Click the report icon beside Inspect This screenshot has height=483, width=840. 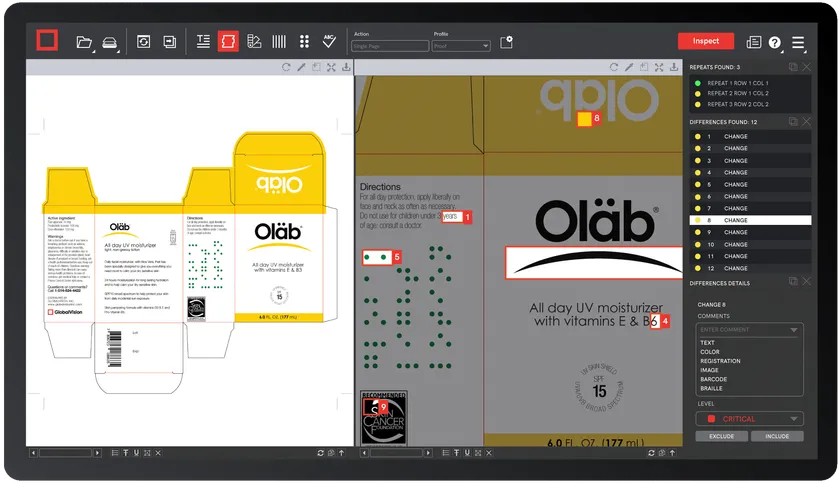click(754, 42)
